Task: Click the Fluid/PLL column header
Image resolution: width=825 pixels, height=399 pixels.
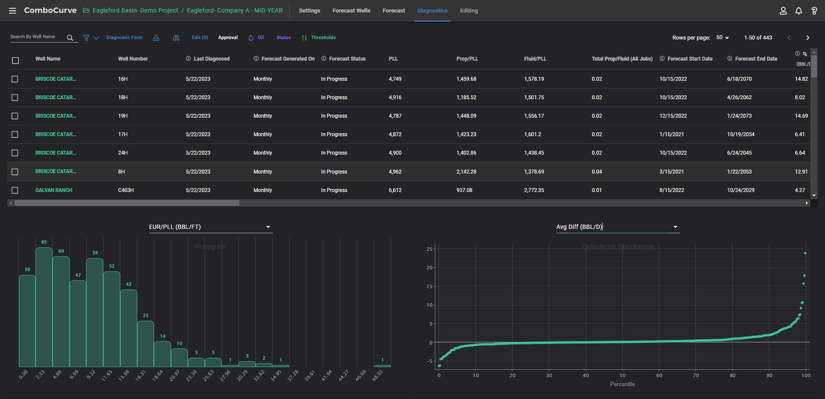Action: click(x=535, y=59)
